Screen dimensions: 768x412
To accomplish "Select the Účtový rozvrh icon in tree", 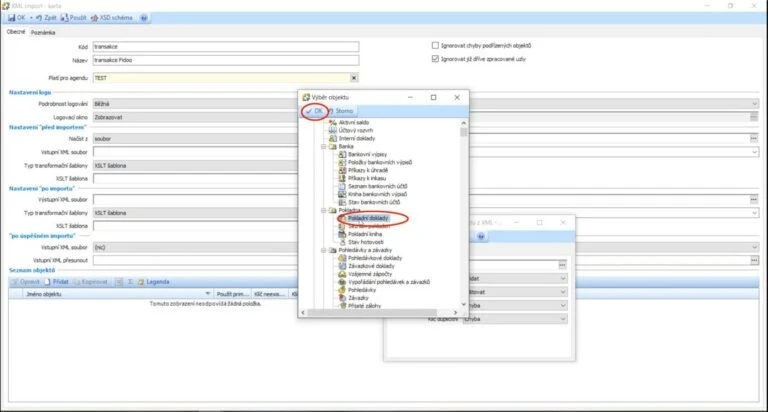I will click(x=333, y=130).
